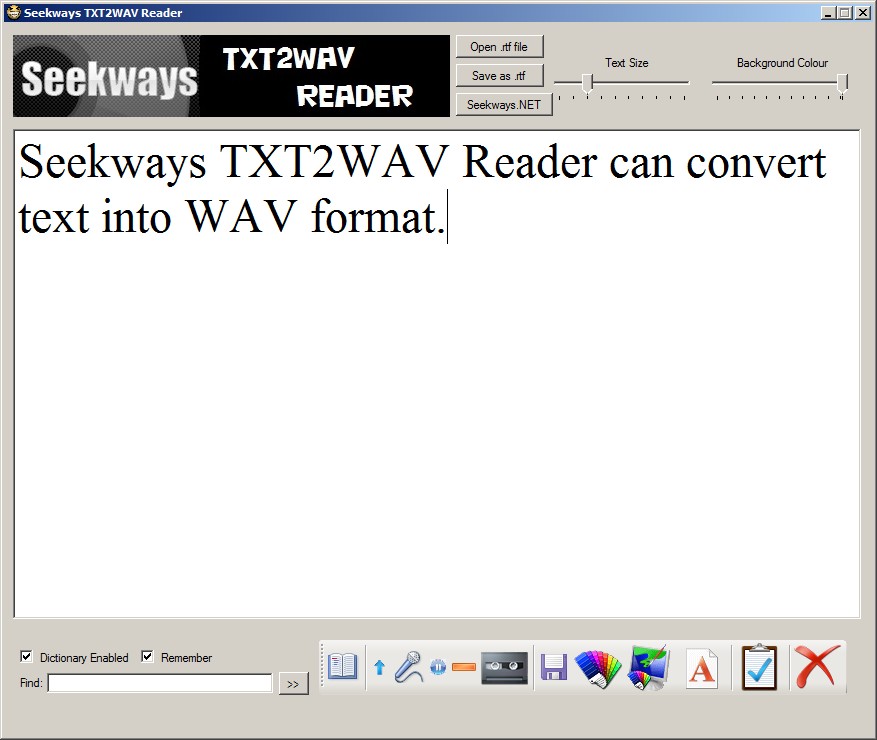Start speaking with the microphone icon
The width and height of the screenshot is (877, 740).
pyautogui.click(x=408, y=667)
